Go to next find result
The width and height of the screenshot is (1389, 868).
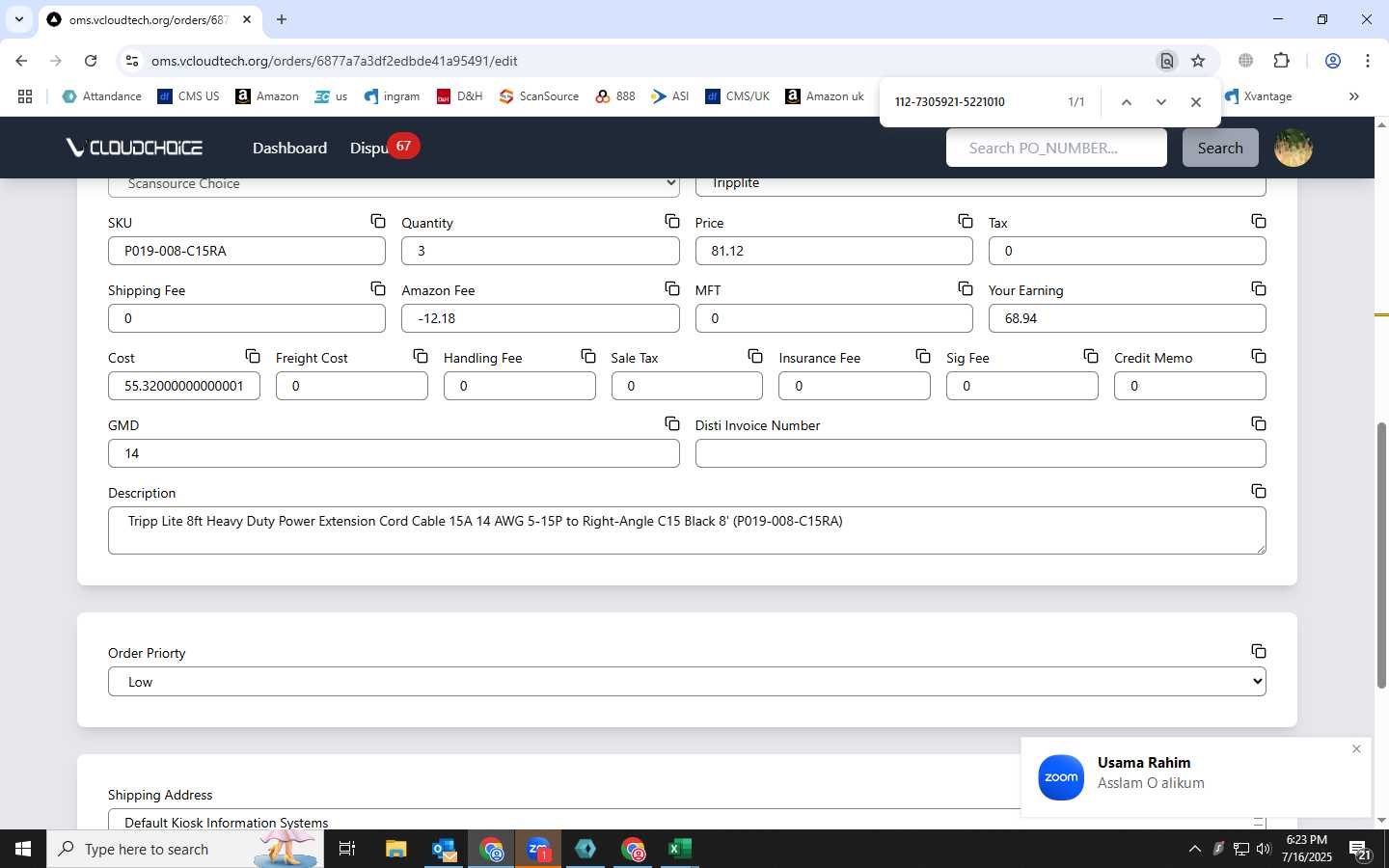click(1161, 102)
